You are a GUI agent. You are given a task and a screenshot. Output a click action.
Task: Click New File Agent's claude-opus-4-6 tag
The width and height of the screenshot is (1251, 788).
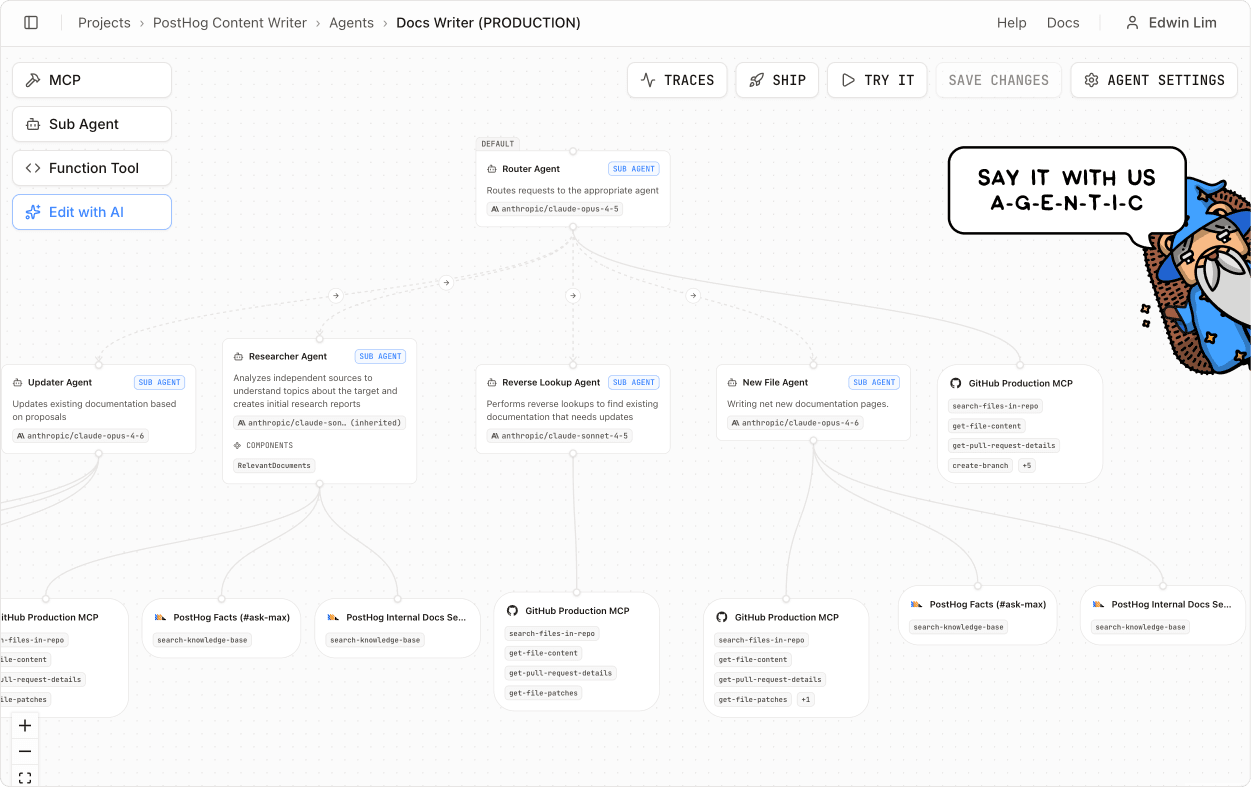pyautogui.click(x=795, y=423)
